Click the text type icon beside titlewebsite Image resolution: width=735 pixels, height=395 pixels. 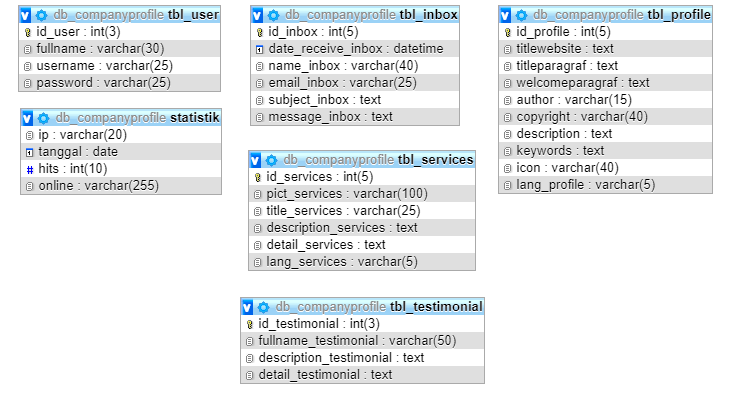(x=508, y=49)
